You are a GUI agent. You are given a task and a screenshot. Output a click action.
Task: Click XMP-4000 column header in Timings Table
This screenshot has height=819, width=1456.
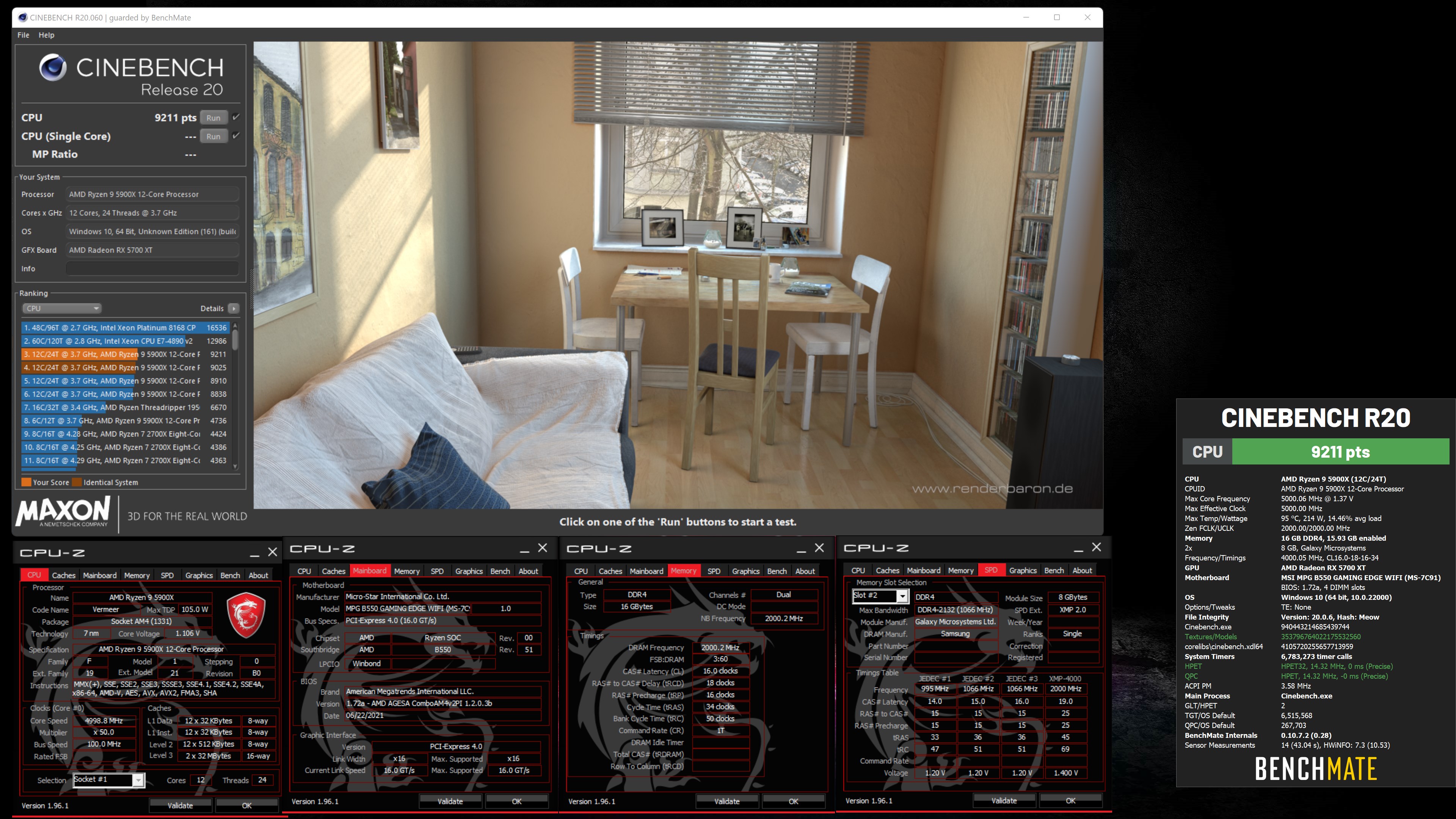(x=1065, y=678)
